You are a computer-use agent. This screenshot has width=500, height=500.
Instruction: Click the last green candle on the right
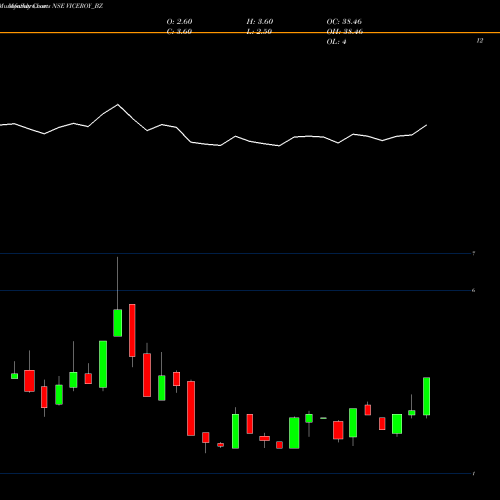coord(426,396)
